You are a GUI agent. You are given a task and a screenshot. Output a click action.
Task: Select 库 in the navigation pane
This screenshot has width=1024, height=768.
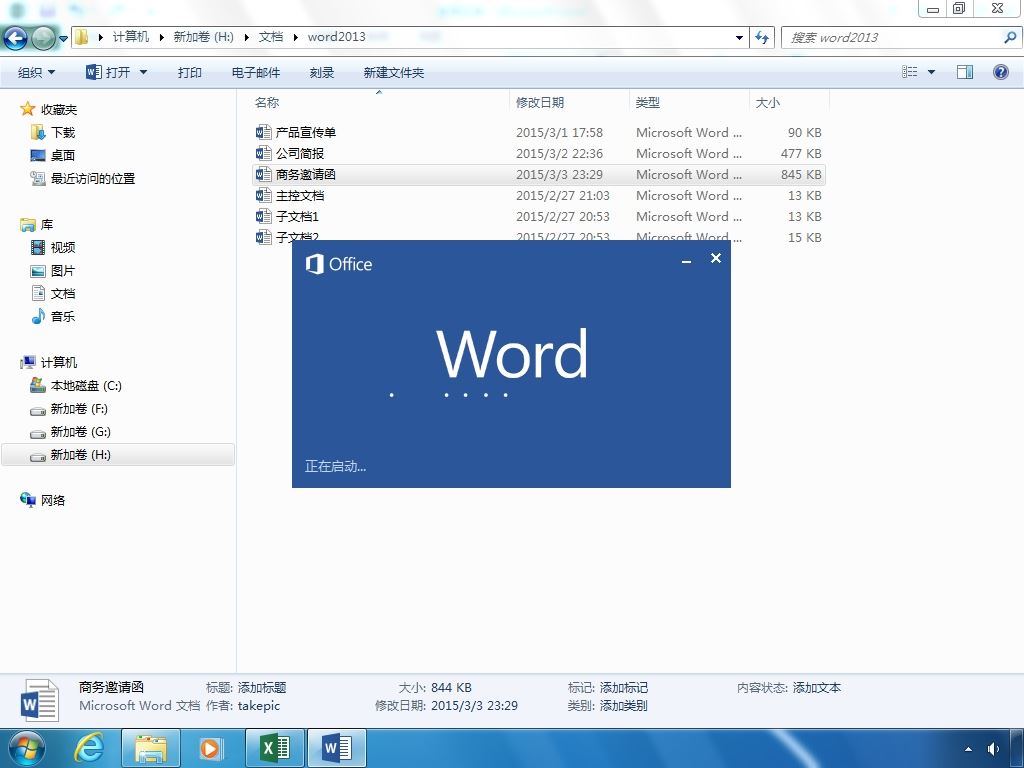(x=46, y=225)
